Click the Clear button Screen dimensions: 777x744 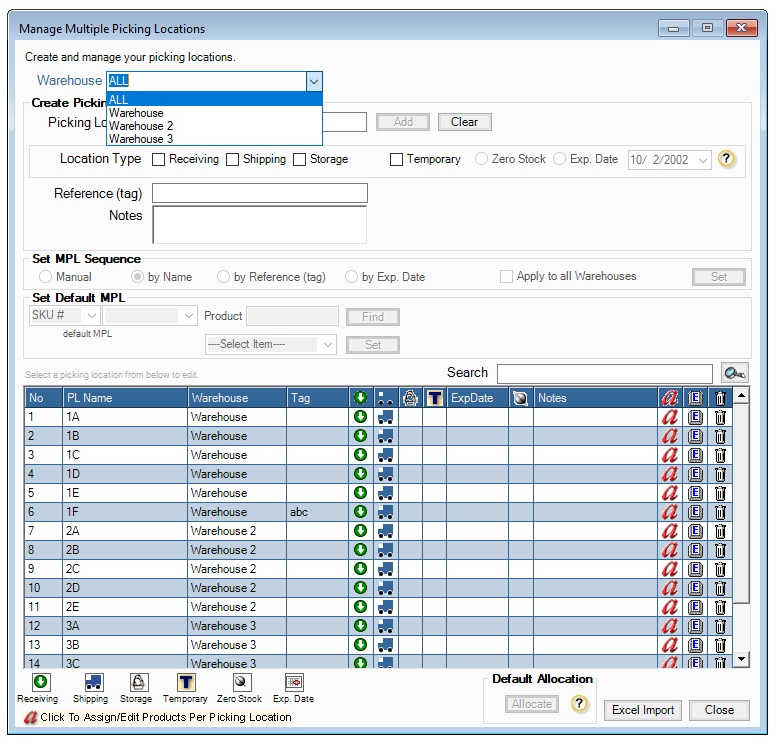coord(464,122)
